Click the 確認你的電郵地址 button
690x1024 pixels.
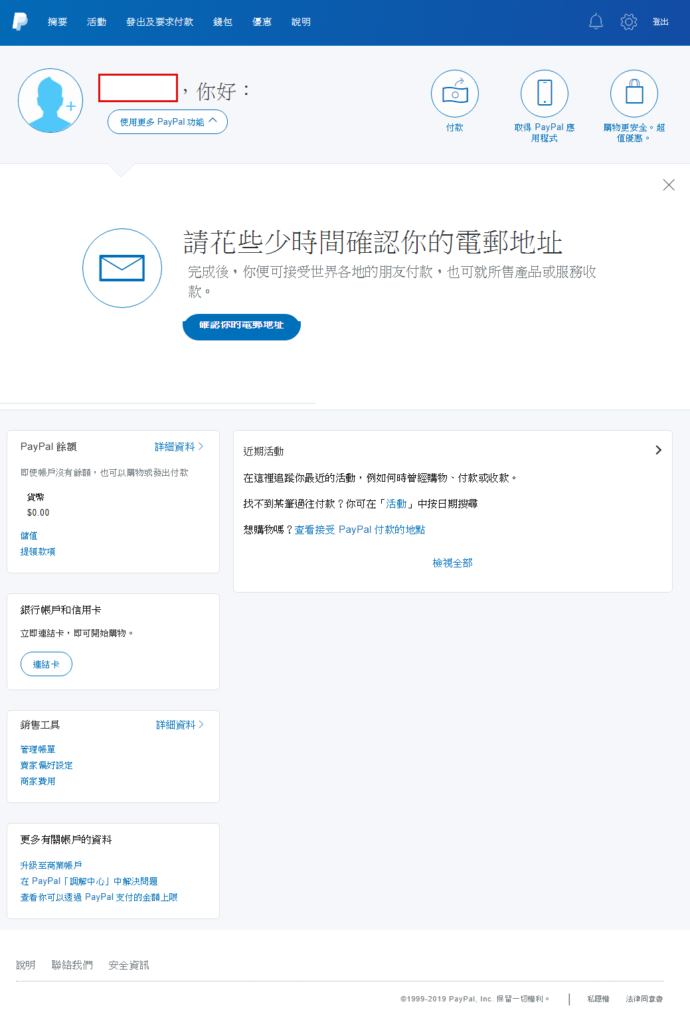pos(242,326)
